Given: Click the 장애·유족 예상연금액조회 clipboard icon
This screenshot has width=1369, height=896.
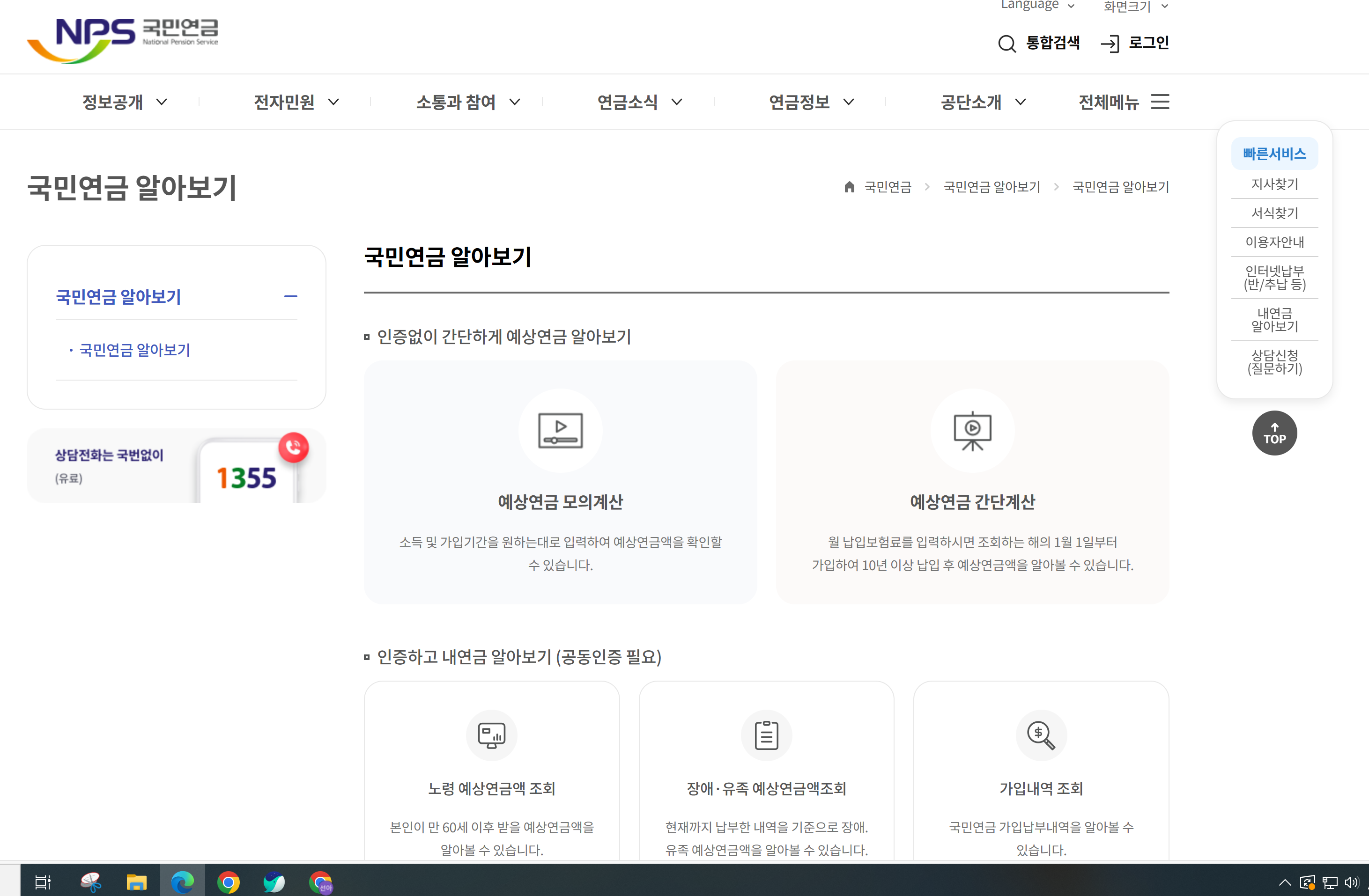Looking at the screenshot, I should click(766, 734).
